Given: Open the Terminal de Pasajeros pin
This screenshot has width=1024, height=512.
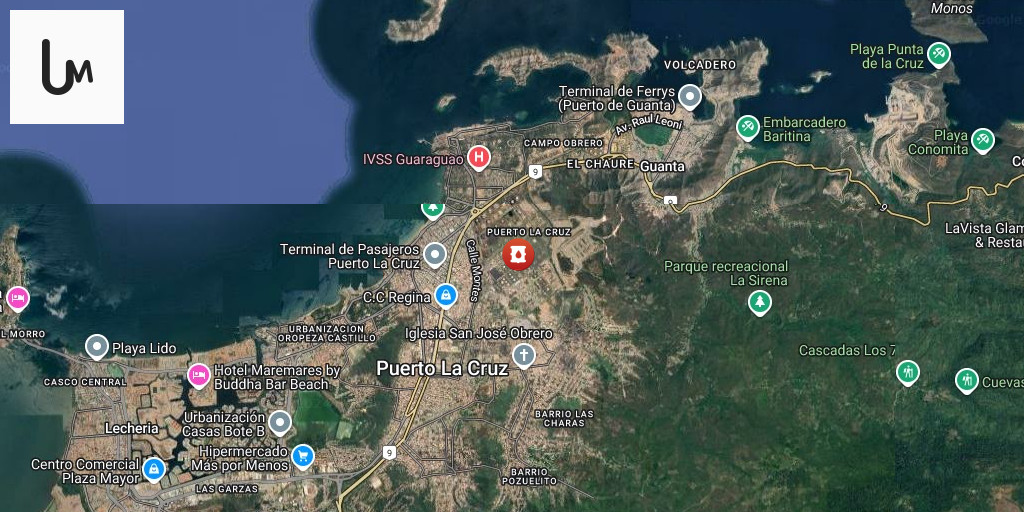Looking at the screenshot, I should 435,255.
